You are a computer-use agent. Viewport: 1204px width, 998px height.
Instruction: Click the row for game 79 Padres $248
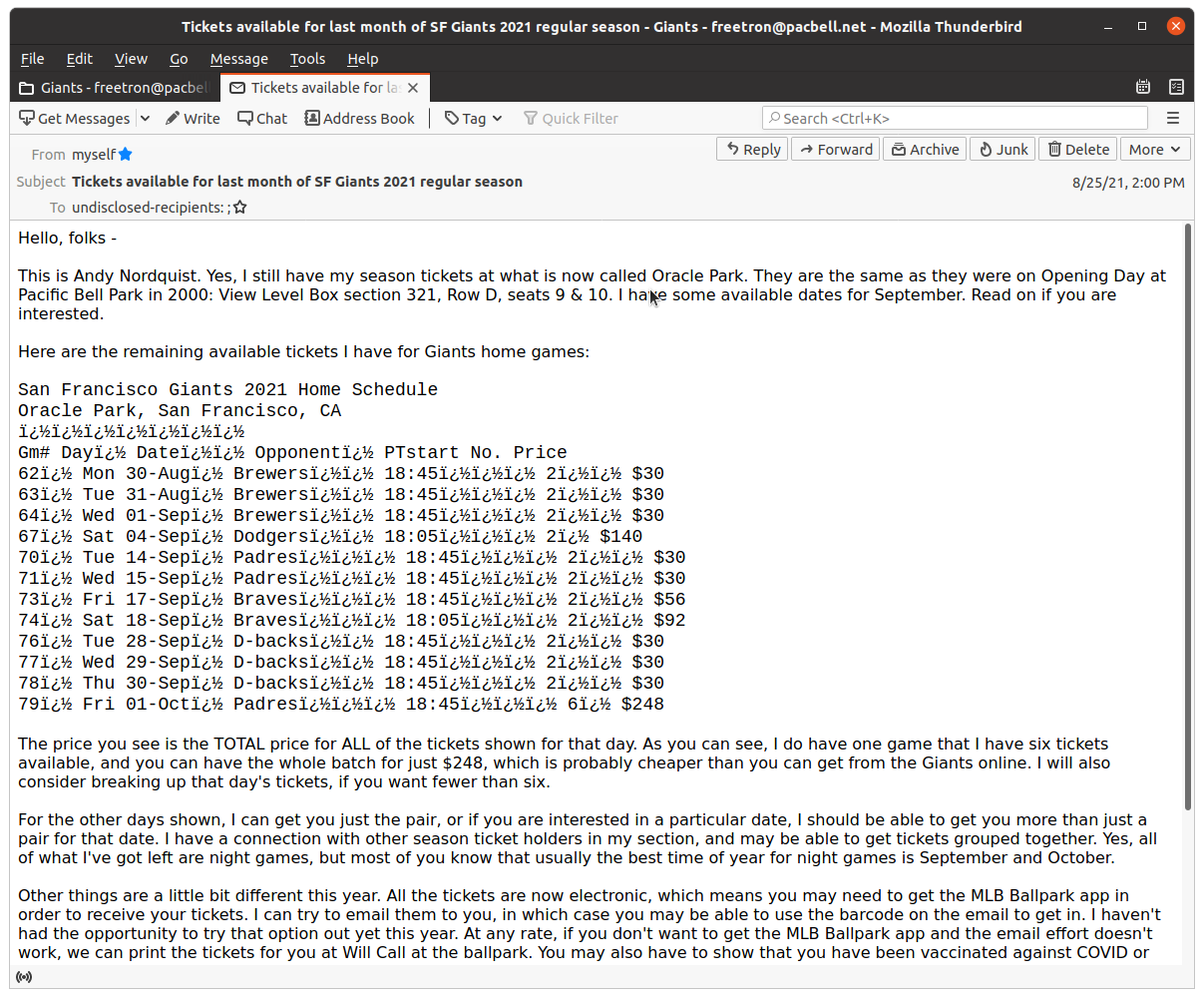click(x=341, y=704)
